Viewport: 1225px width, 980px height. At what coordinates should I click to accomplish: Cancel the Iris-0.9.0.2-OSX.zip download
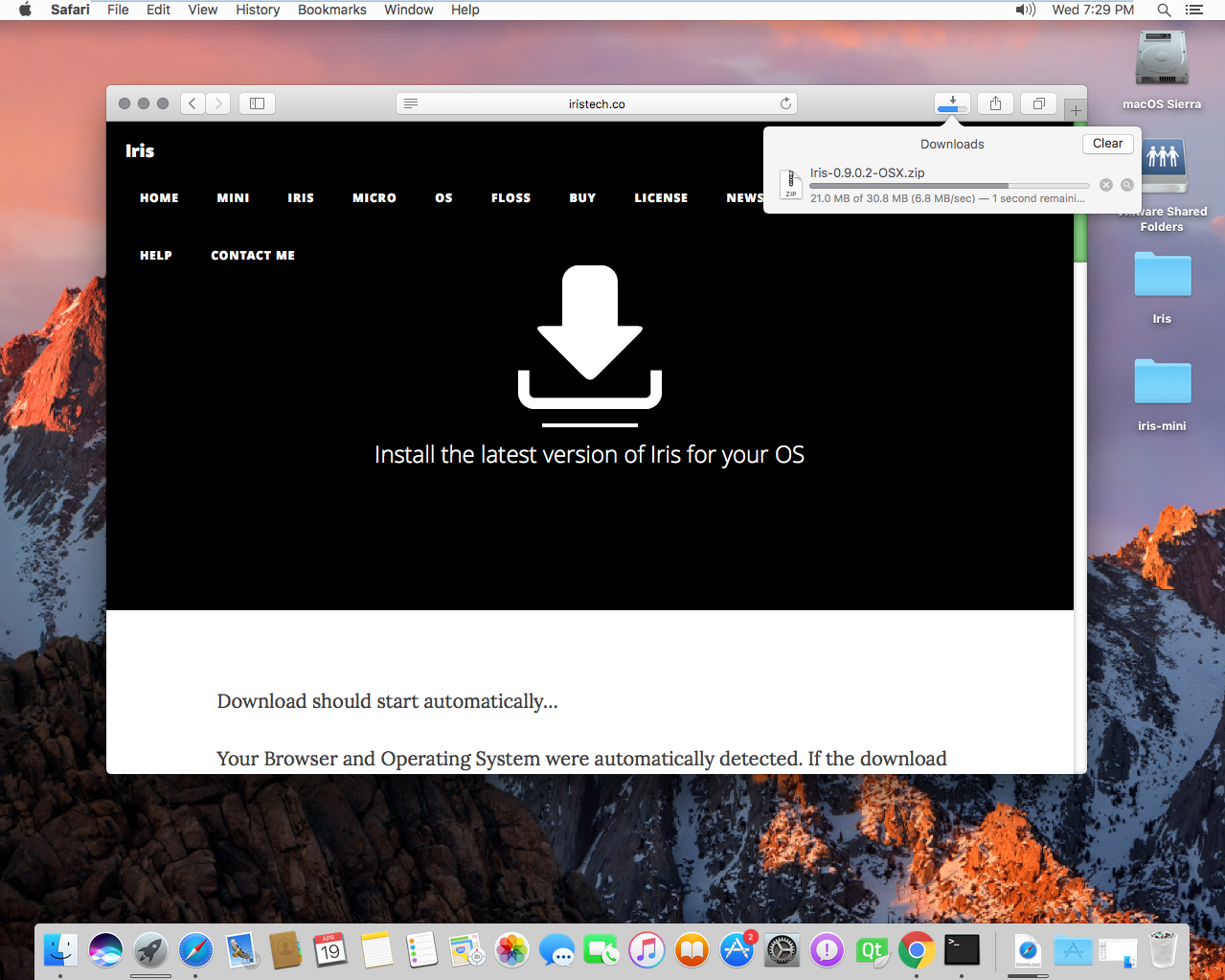(1106, 185)
